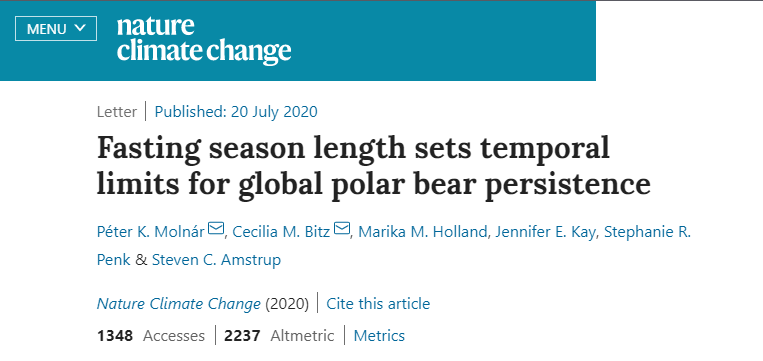Screen dimensions: 763x361
Task: Click the 2237 Altmetric score
Action: [279, 336]
